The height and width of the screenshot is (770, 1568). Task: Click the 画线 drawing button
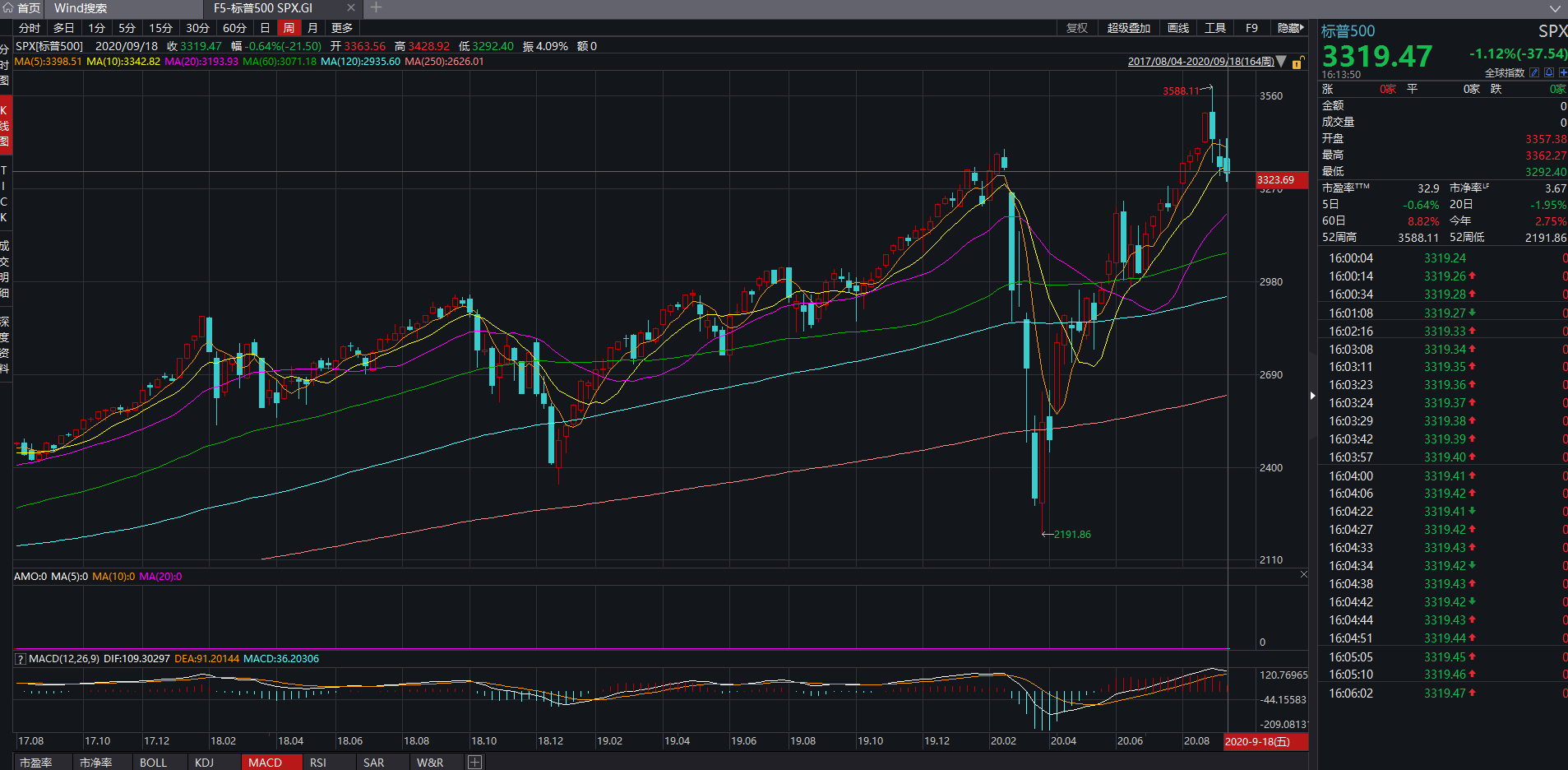point(1178,28)
